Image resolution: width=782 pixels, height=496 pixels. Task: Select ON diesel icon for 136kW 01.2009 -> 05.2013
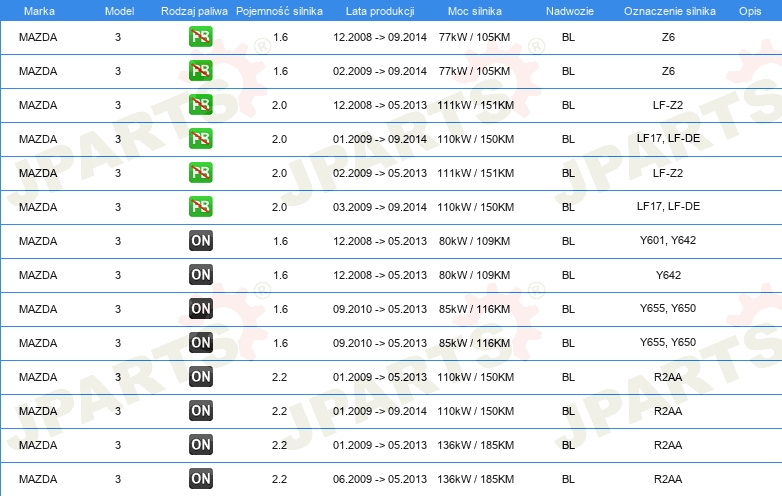(200, 445)
